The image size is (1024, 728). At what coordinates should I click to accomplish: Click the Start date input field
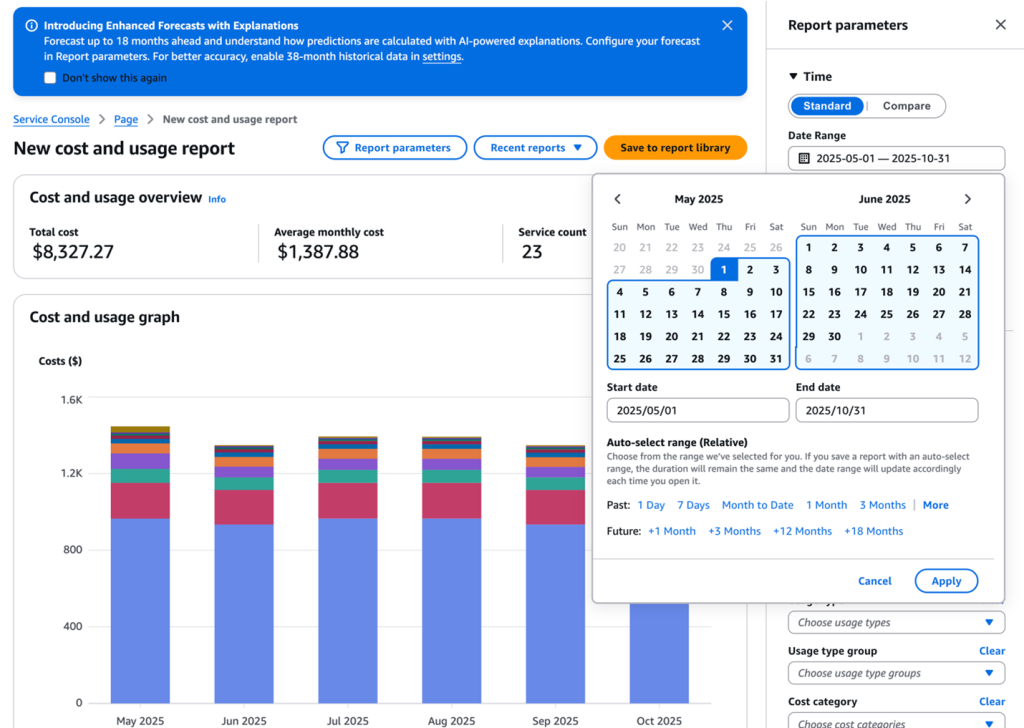pos(697,410)
